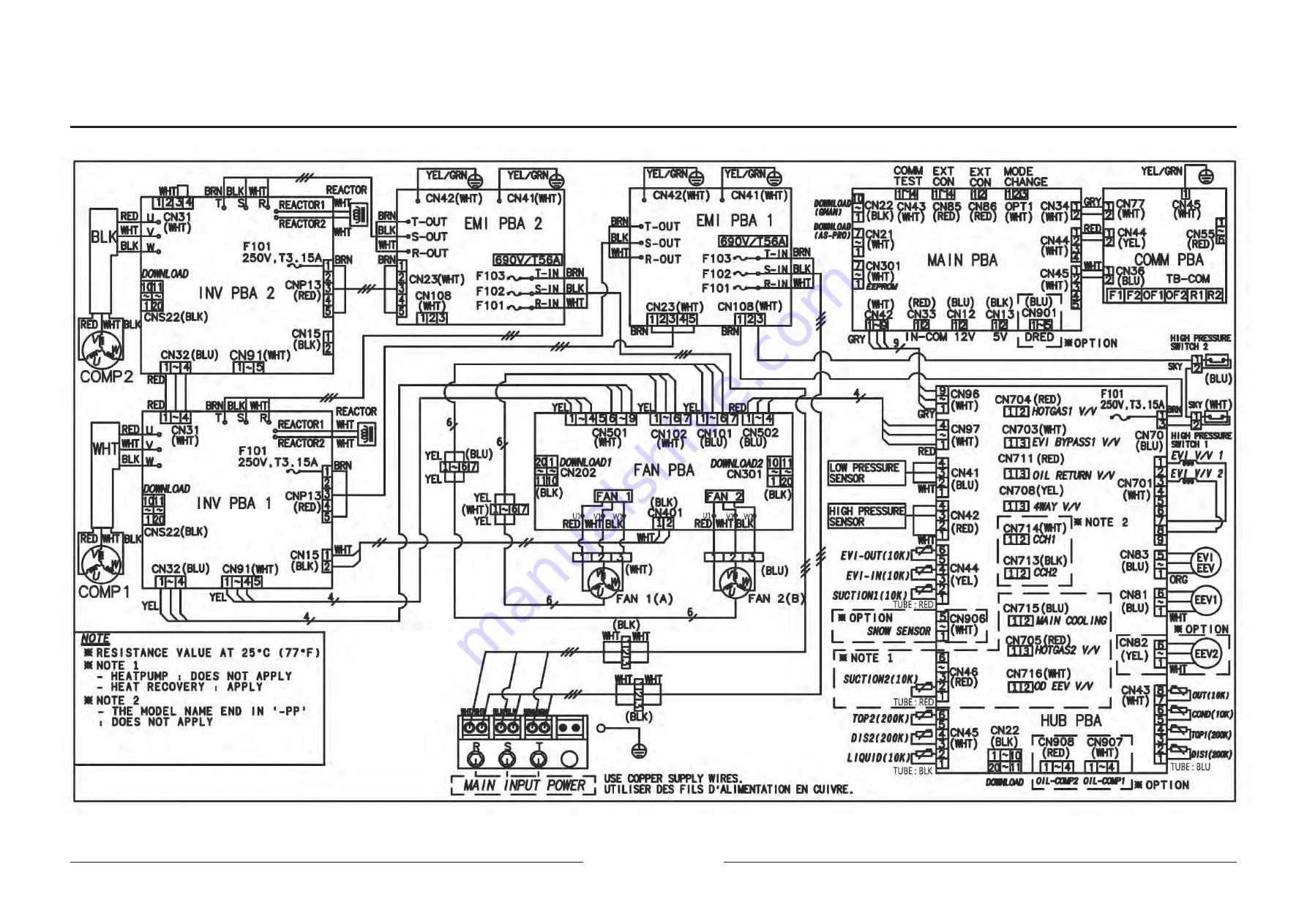Click the resistance value at 25°C note
This screenshot has width=1307, height=924.
point(203,653)
